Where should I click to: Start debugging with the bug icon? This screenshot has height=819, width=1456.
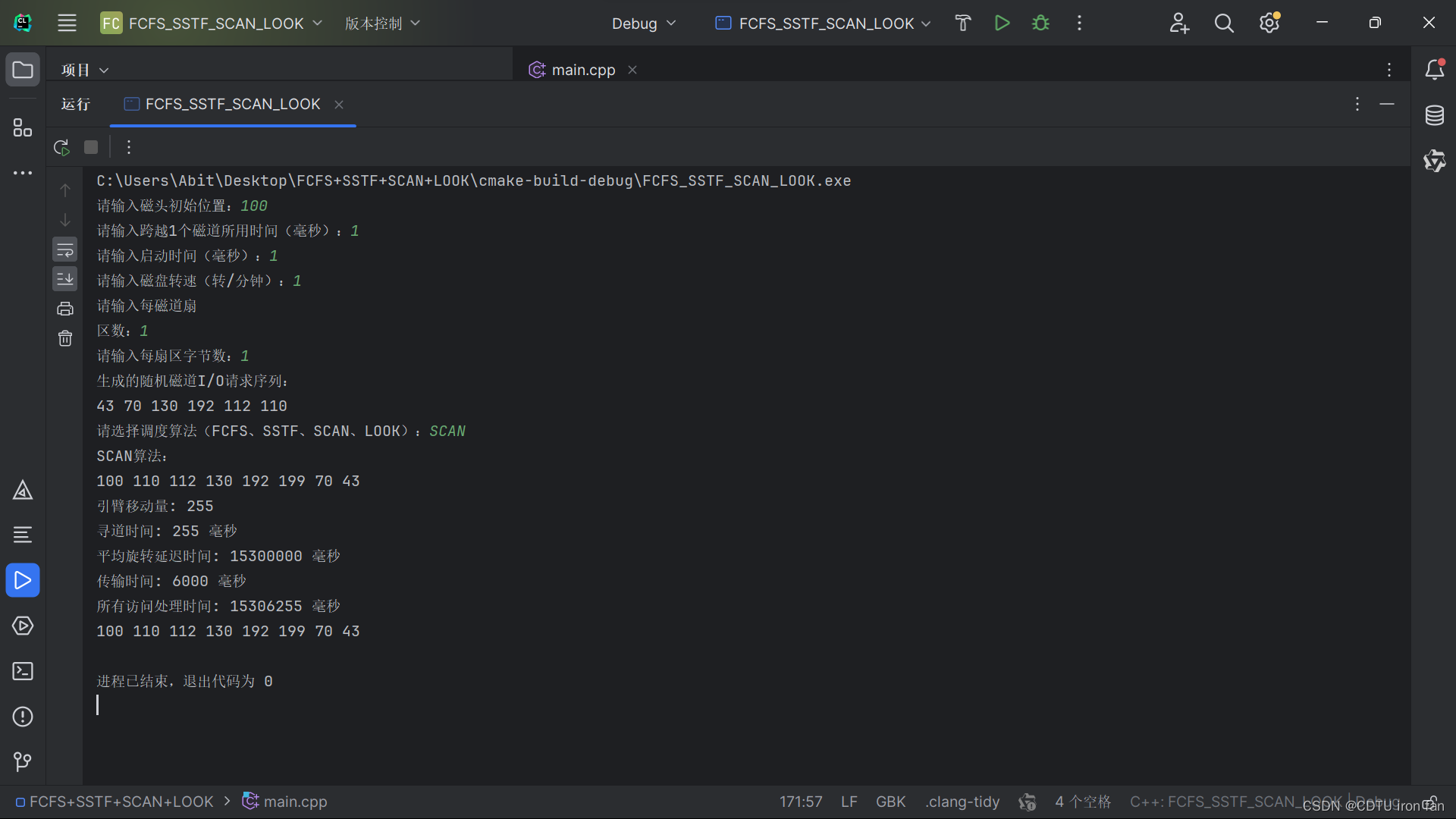coord(1040,23)
